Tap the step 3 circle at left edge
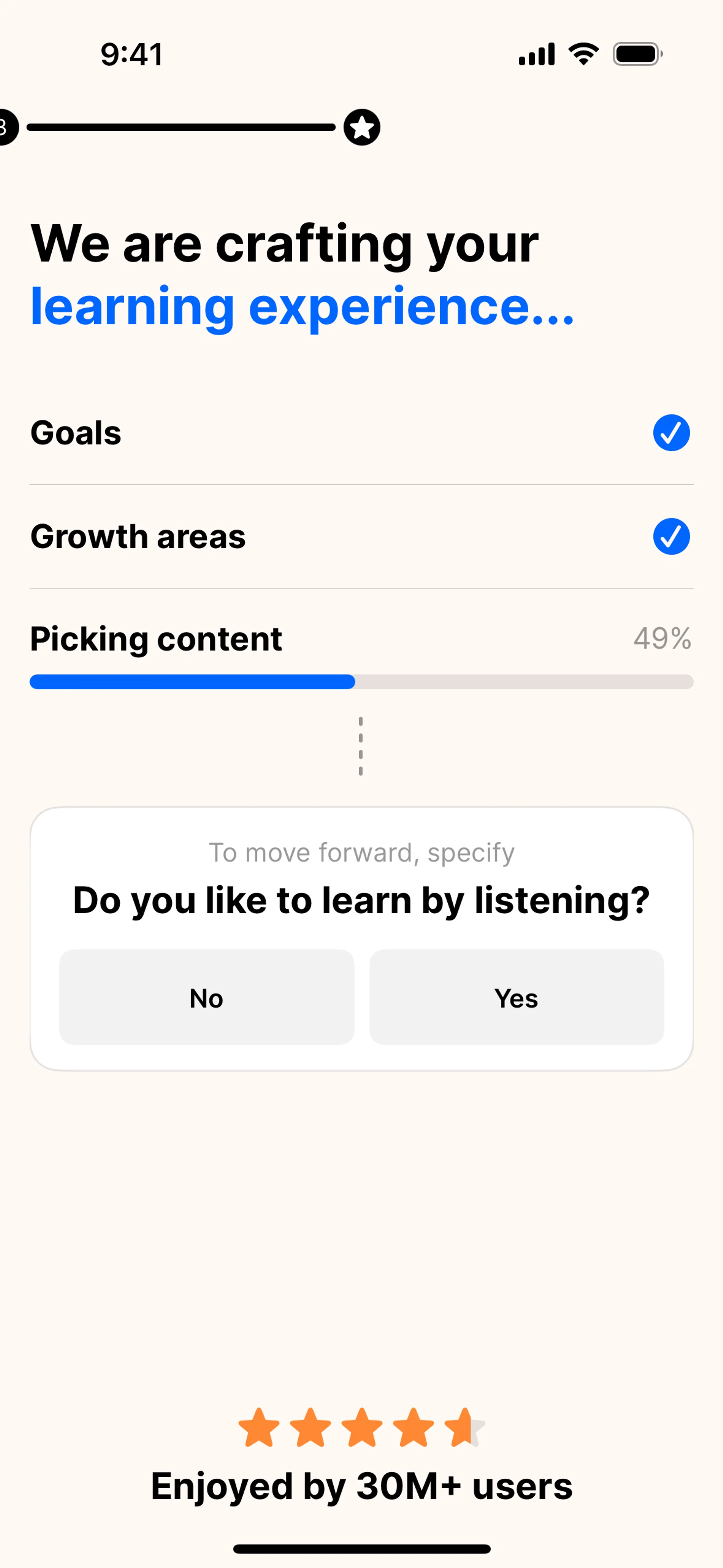Image resolution: width=723 pixels, height=1568 pixels. click(x=6, y=127)
